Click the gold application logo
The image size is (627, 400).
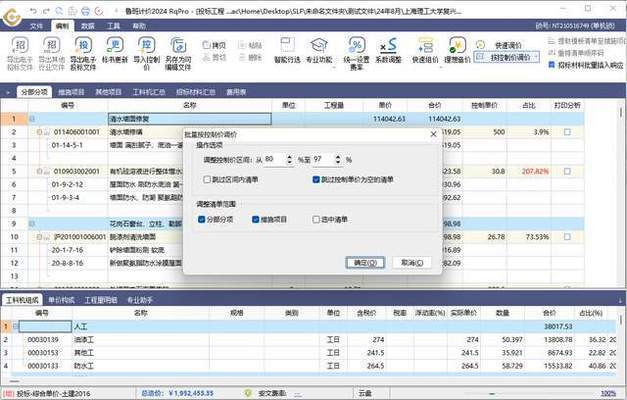(11, 16)
